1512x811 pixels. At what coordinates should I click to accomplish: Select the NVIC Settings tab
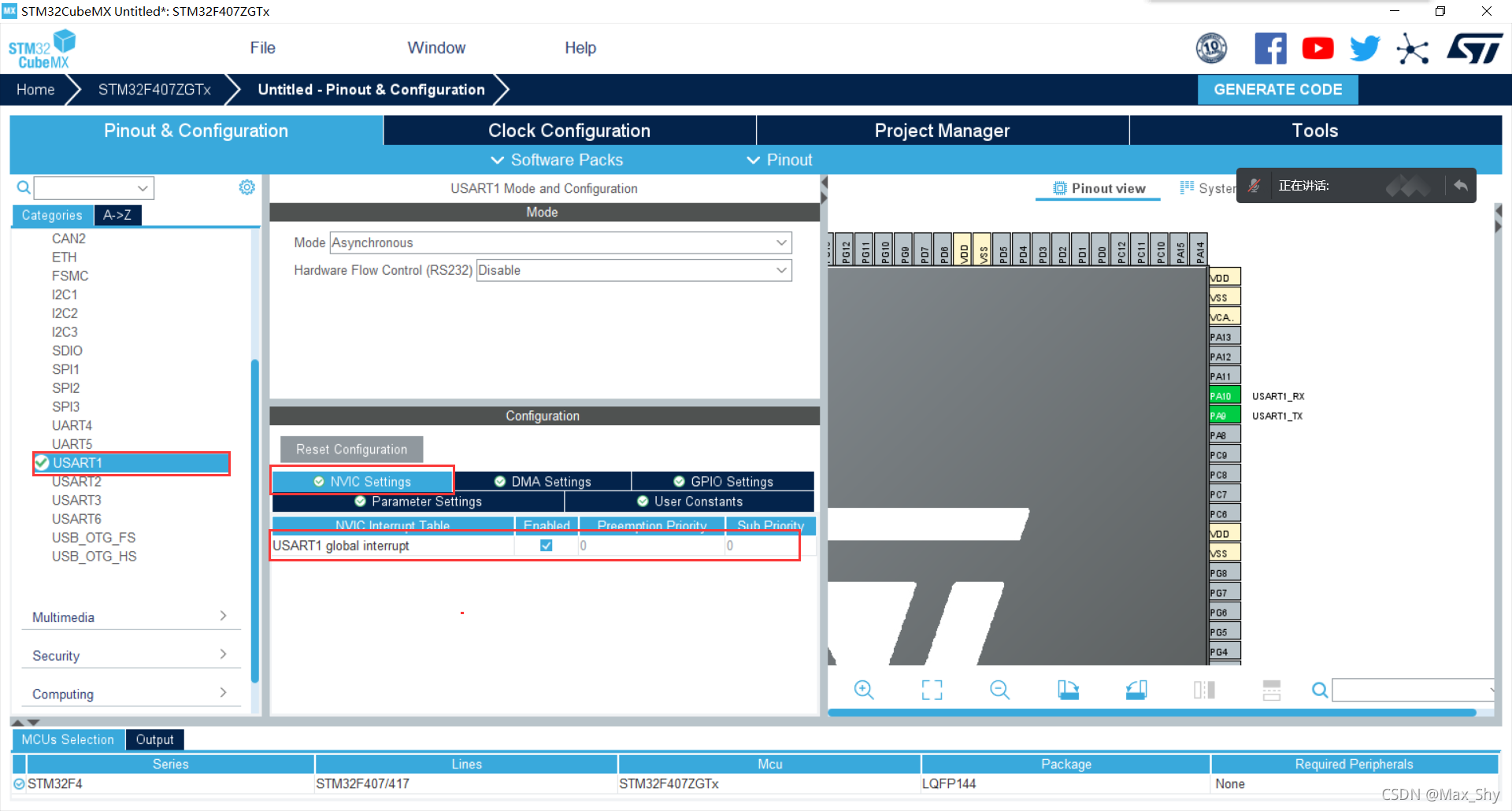click(x=362, y=482)
